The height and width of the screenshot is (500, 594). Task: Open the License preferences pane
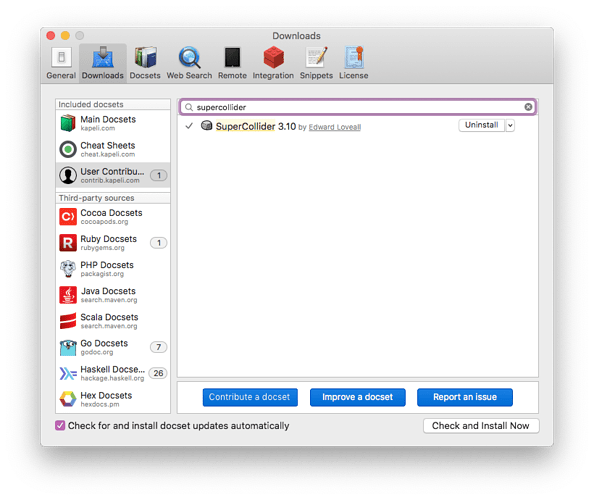pos(353,63)
